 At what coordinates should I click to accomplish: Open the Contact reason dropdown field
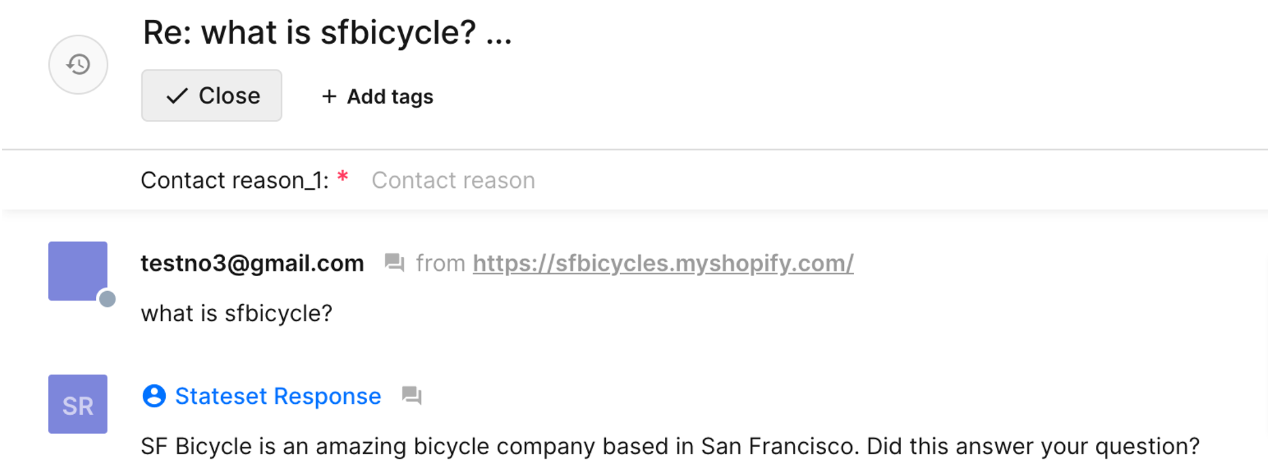click(453, 180)
